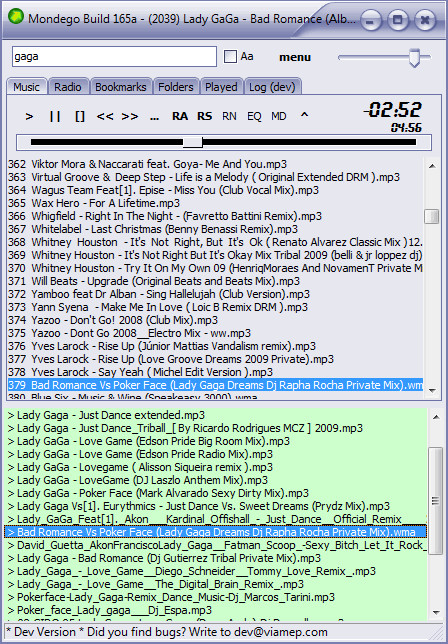
Task: Switch to the Radio tab
Action: pyautogui.click(x=68, y=87)
